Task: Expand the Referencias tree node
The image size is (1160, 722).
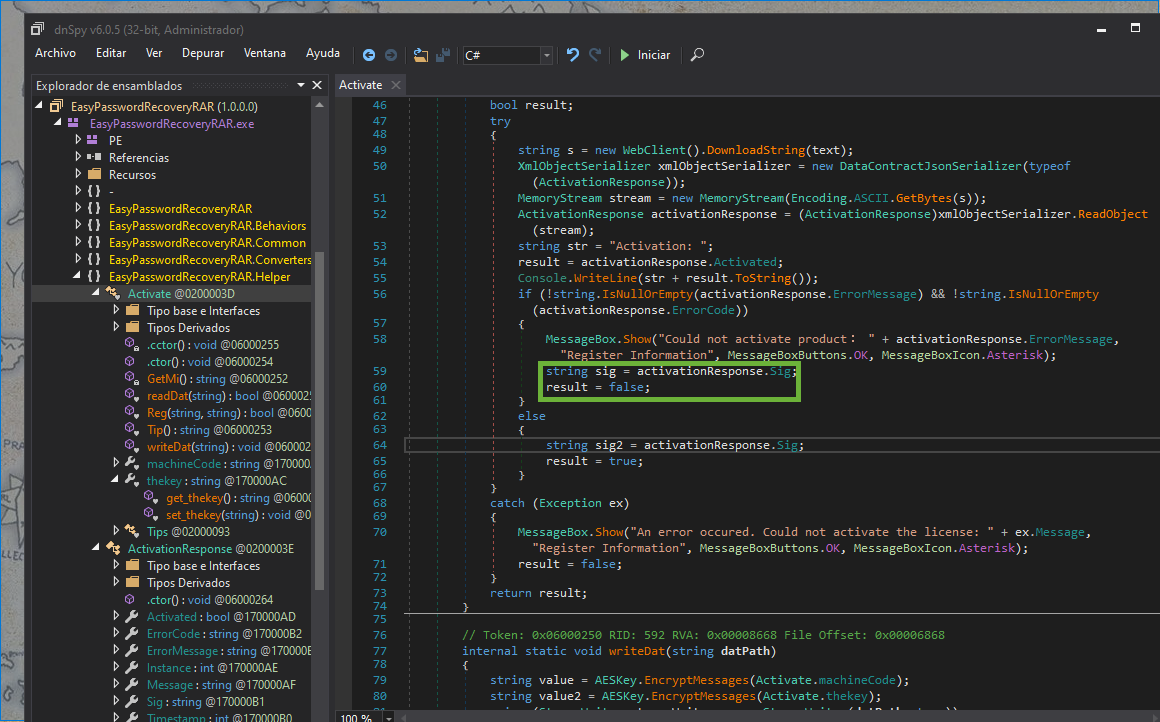Action: [78, 158]
